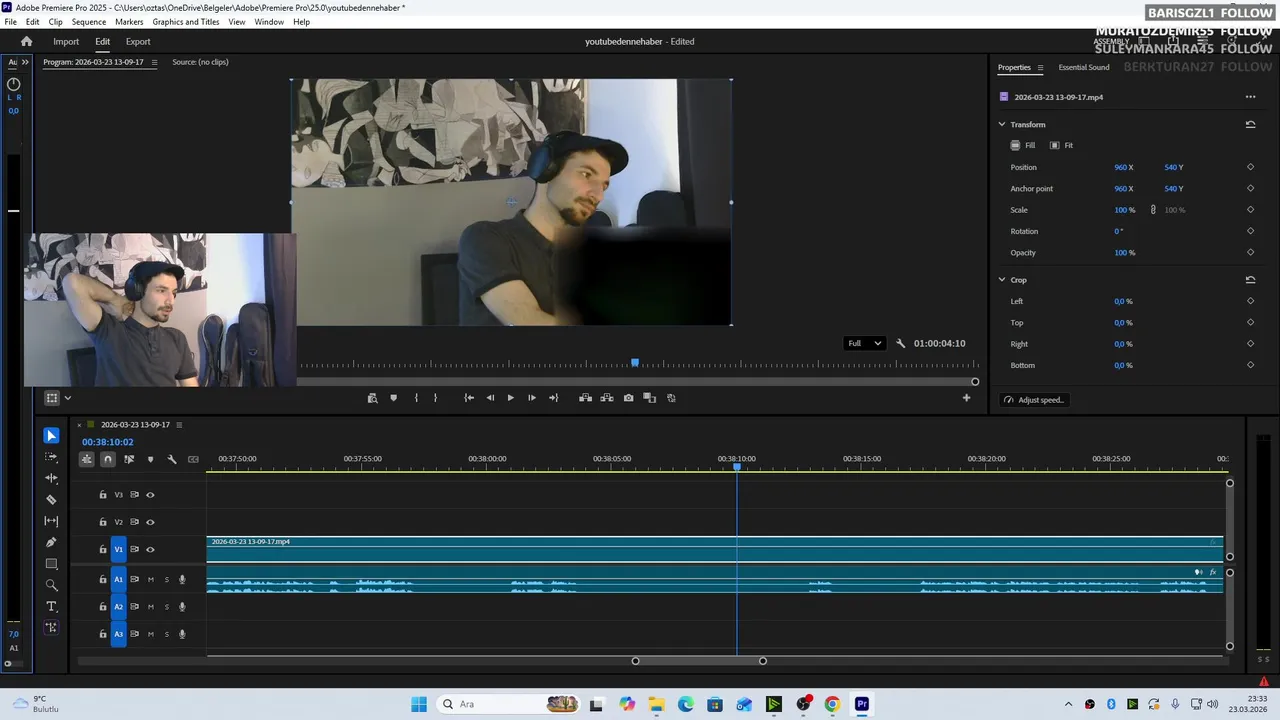
Task: Open Program monitor panel menu
Action: [153, 62]
